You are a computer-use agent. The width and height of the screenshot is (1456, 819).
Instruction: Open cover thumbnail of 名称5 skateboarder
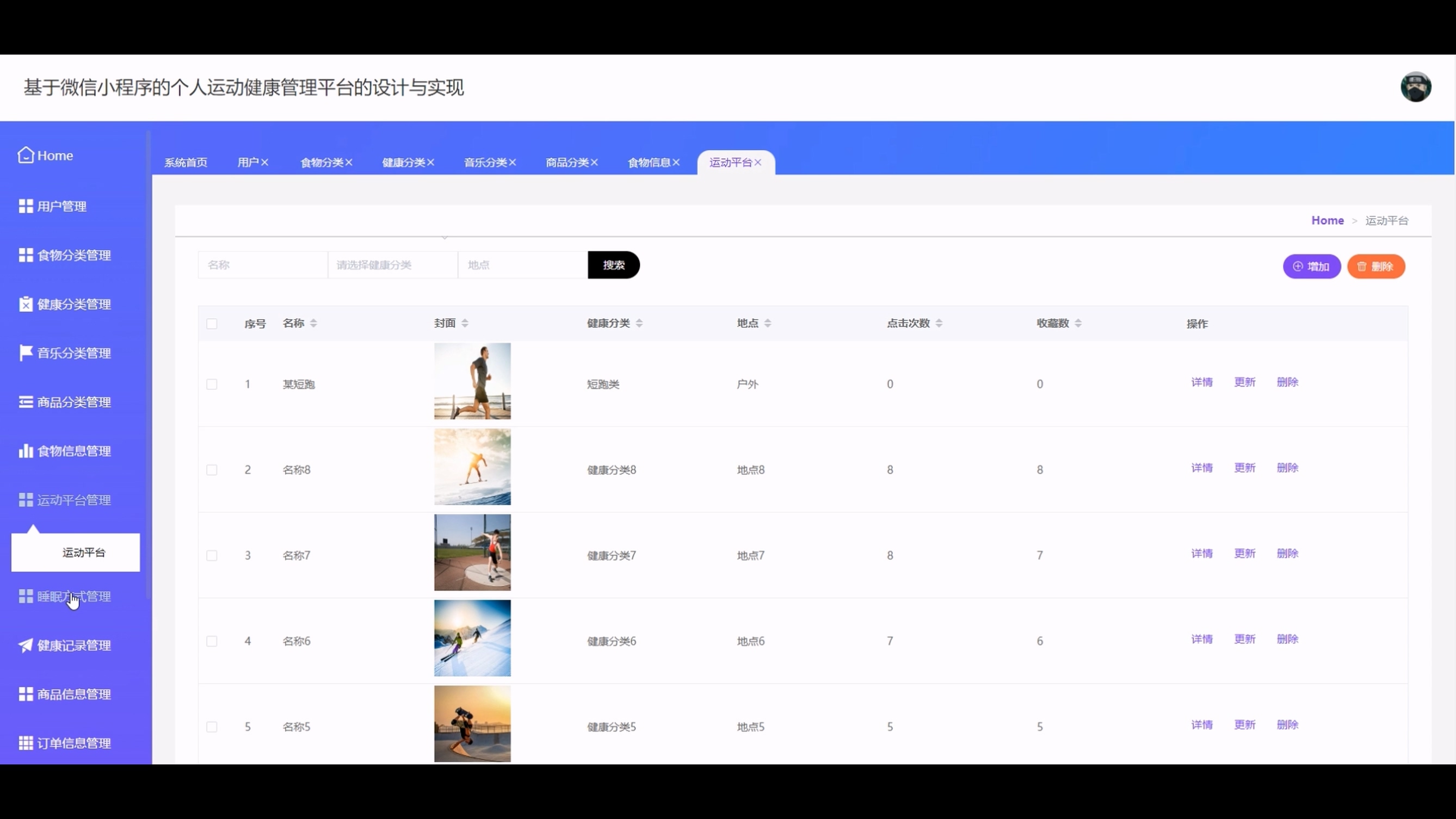[472, 724]
